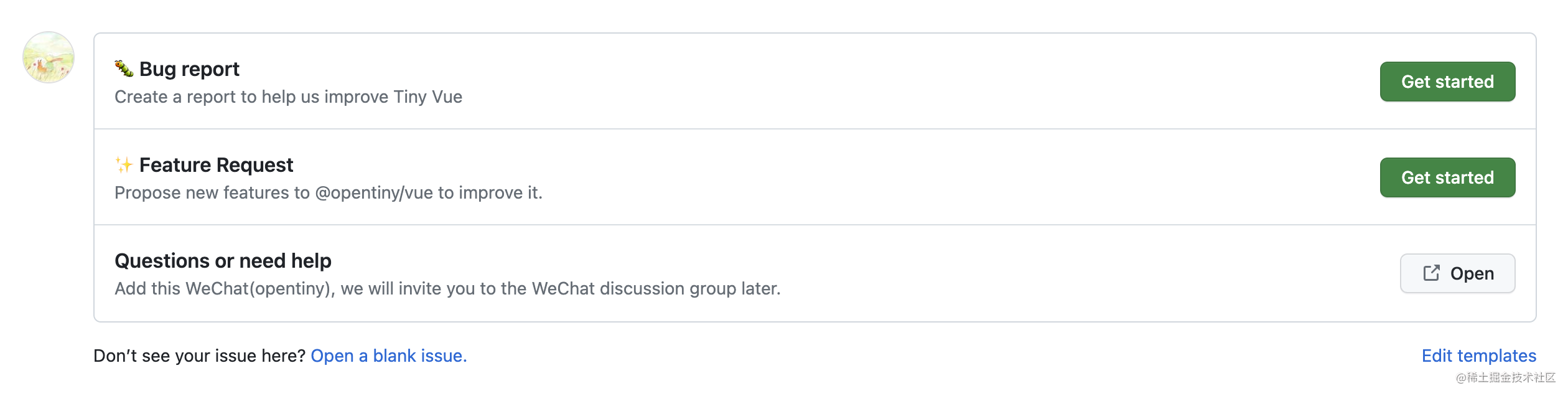Click the "WeChat(opentiny)" text
1568x396 pixels.
[260, 289]
